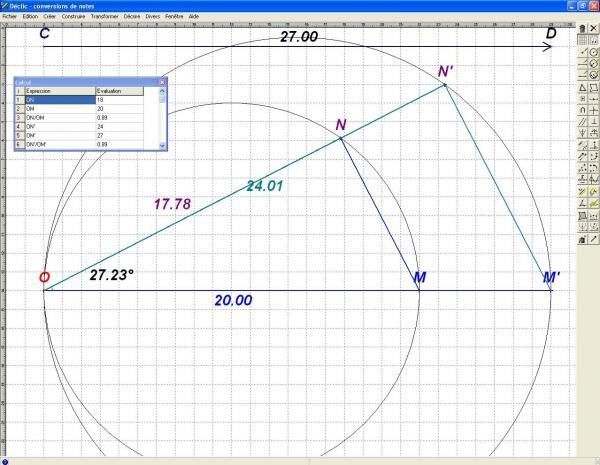Click the 27.00 length label above vector CD
The image size is (600, 465).
pyautogui.click(x=299, y=37)
